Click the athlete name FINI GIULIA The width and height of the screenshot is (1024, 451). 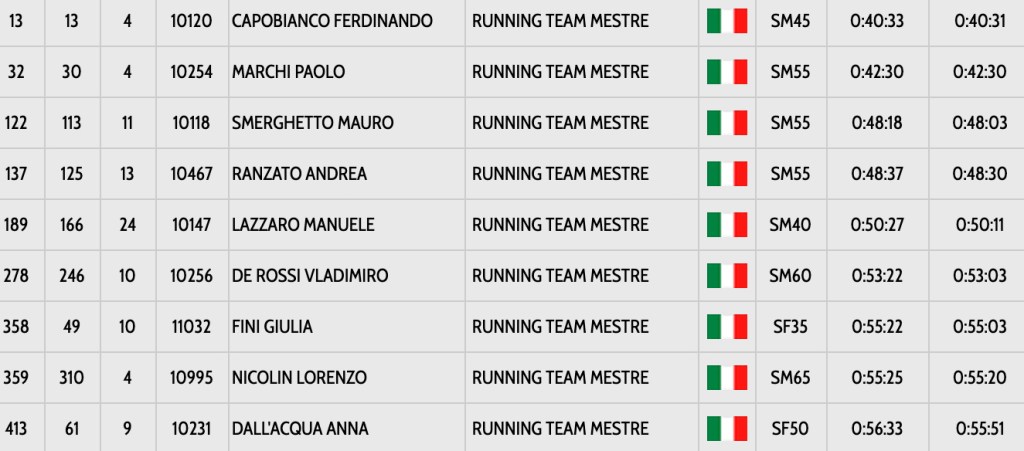[272, 327]
